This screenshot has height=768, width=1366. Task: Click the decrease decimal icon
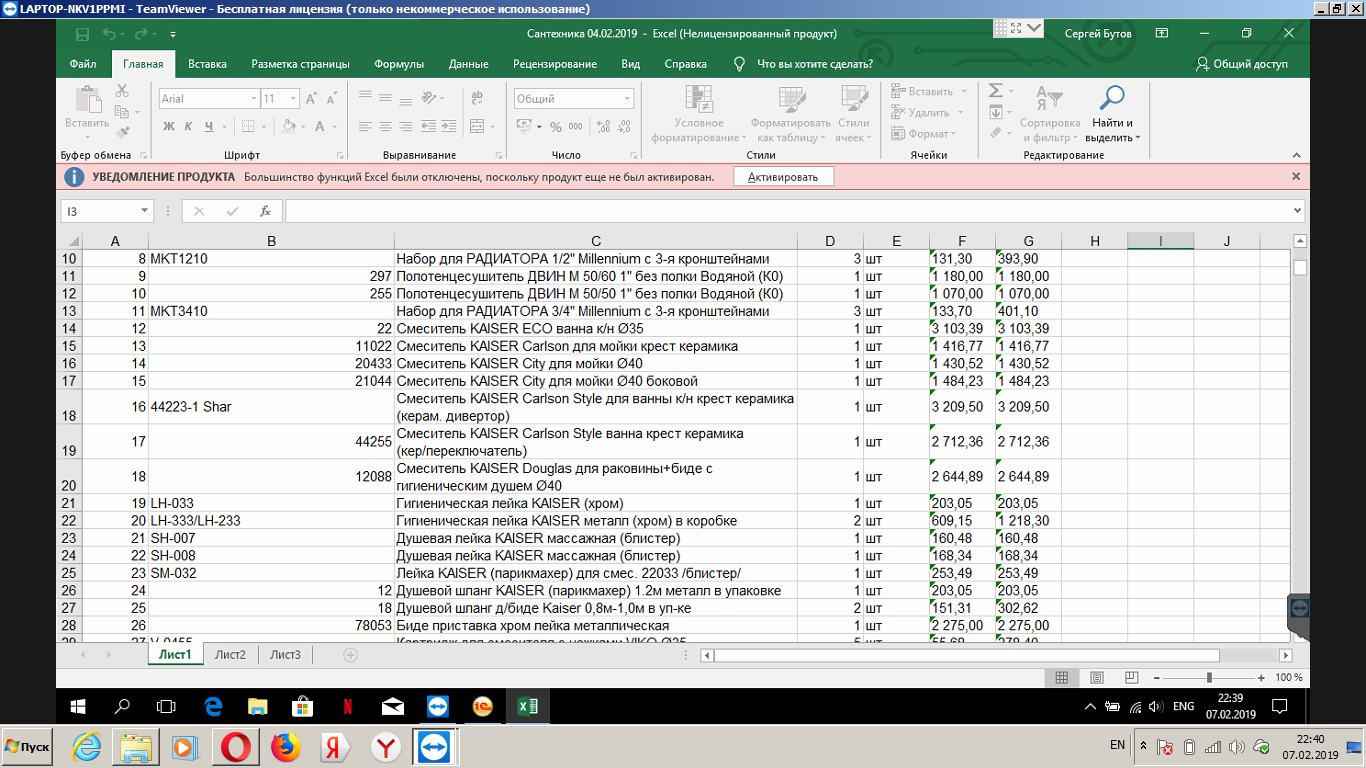(x=623, y=126)
